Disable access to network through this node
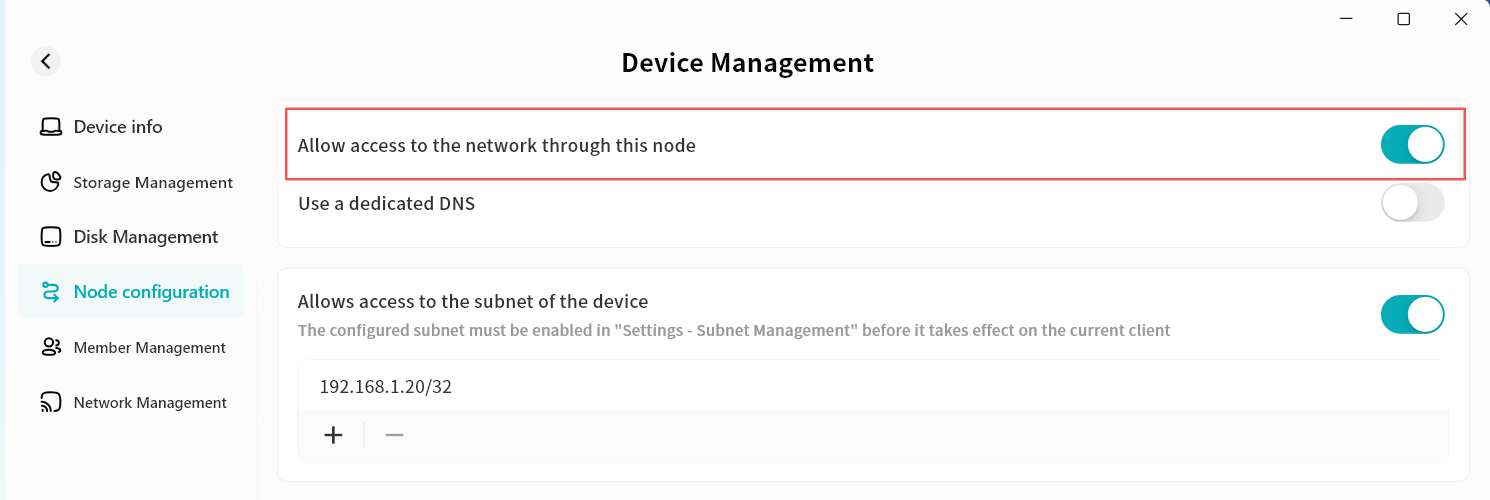 tap(1412, 145)
